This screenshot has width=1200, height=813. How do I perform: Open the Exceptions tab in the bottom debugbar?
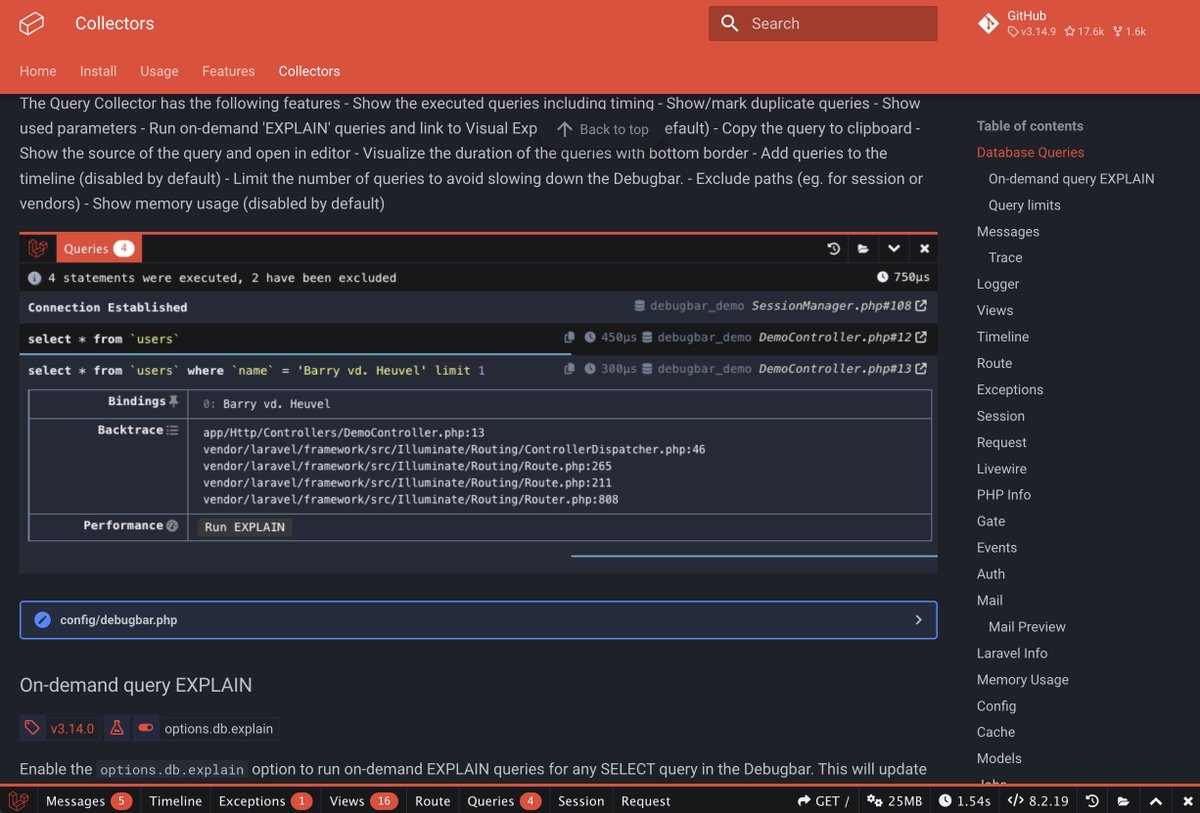point(265,801)
